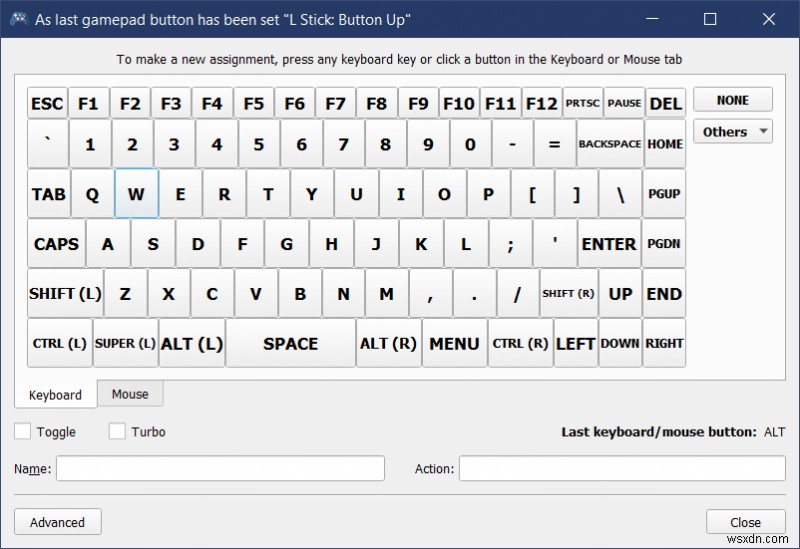Screen dimensions: 800x549
Task: Assign the highlighted W key
Action: 136,194
